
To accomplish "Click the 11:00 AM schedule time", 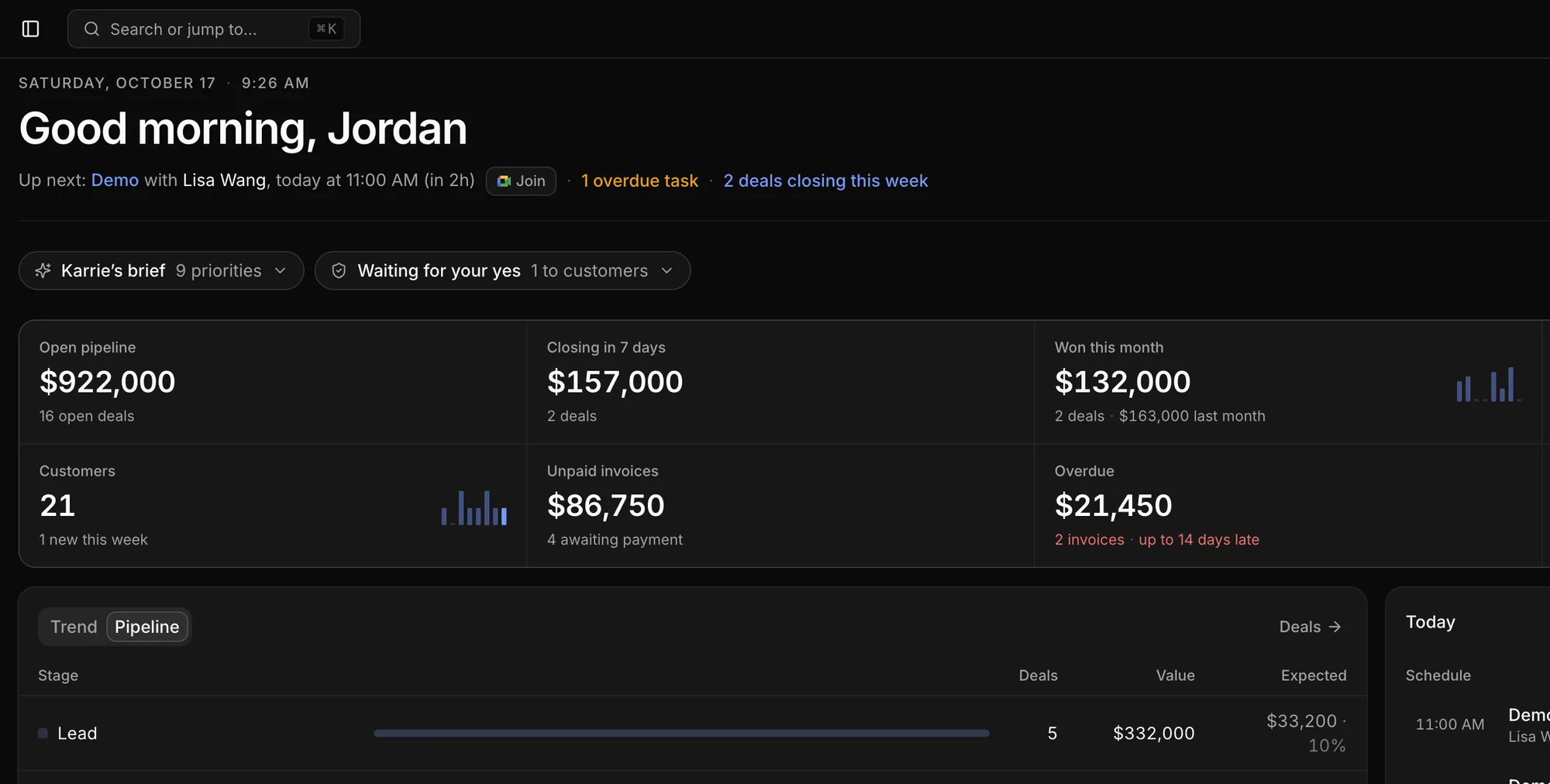I will click(x=1450, y=724).
